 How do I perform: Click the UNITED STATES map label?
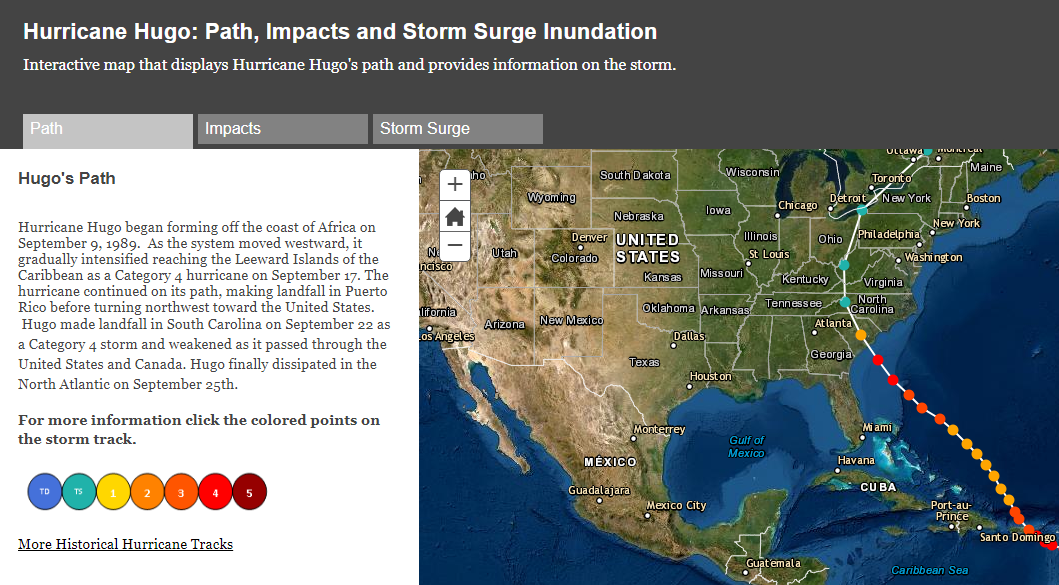(x=648, y=249)
